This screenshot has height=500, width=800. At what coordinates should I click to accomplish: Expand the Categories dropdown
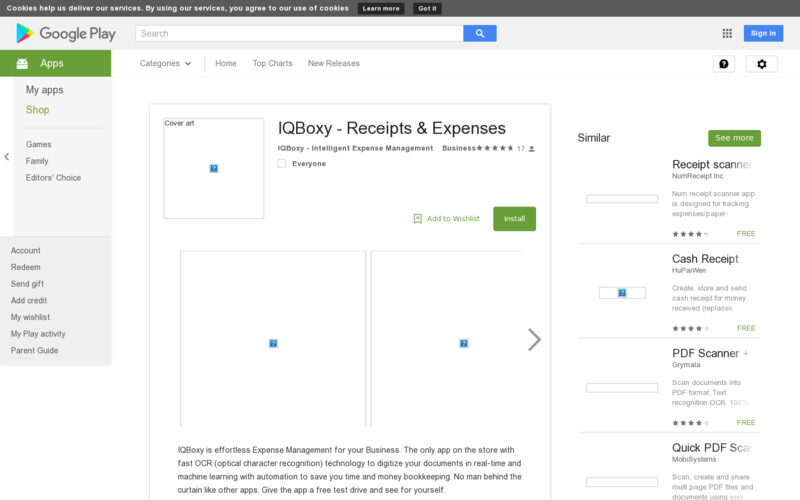(165, 63)
